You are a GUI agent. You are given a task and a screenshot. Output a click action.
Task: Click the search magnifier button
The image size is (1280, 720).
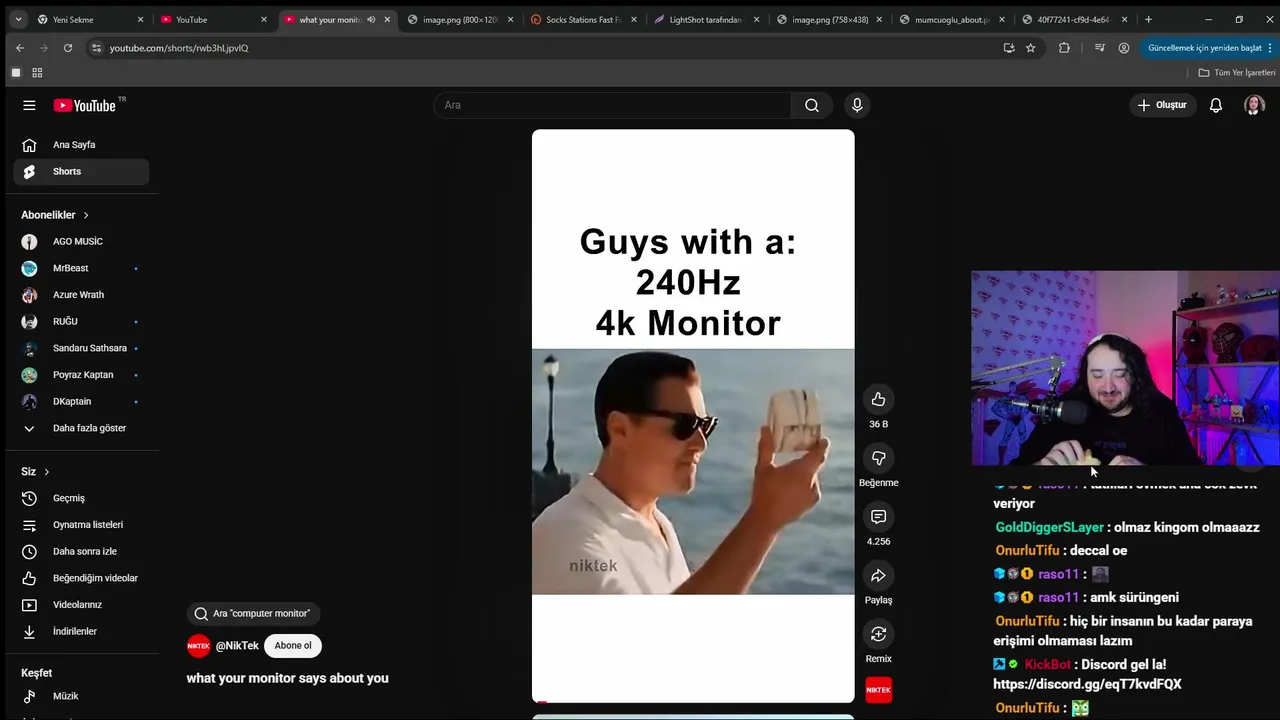tap(812, 105)
